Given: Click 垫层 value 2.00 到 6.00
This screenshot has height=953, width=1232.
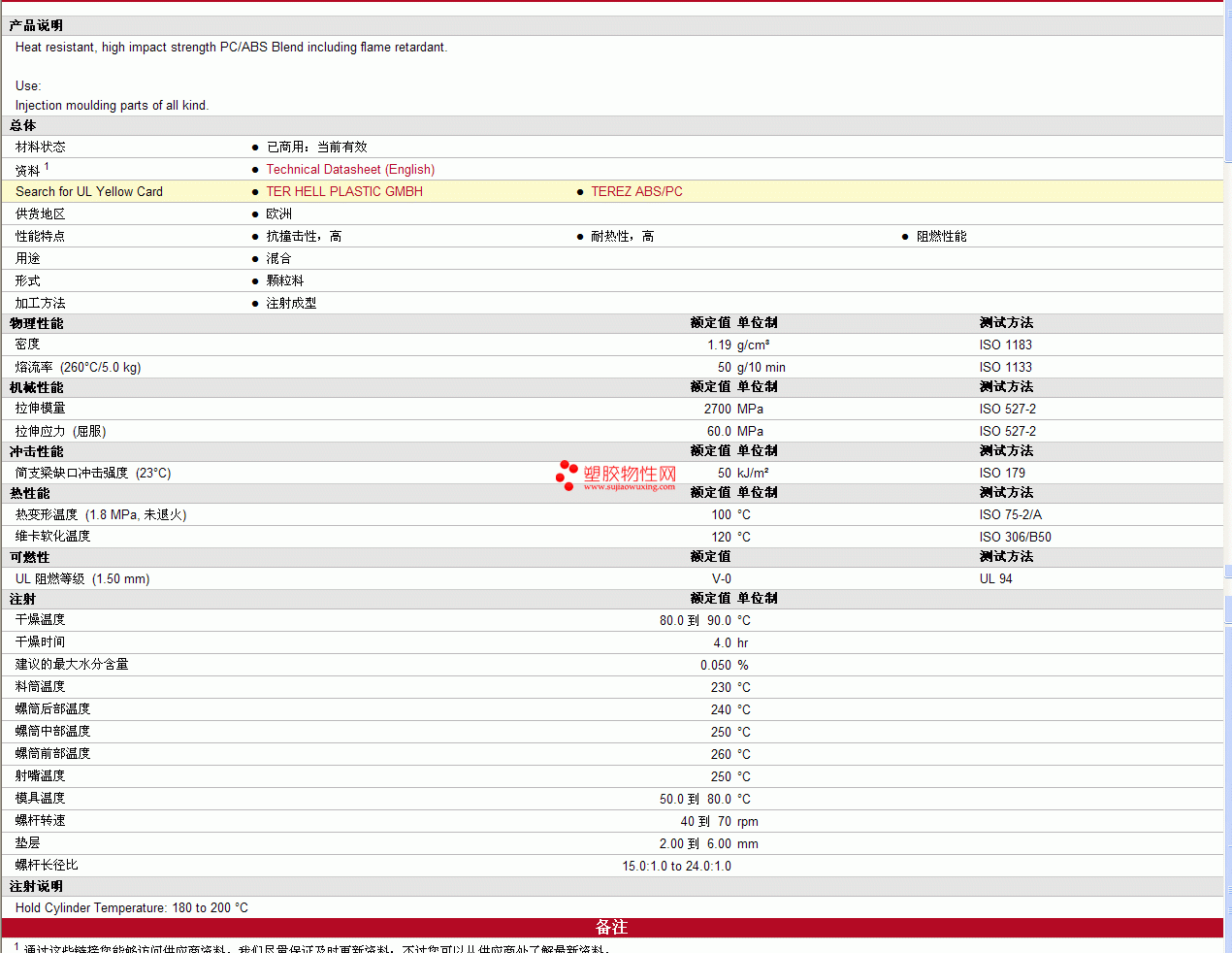Looking at the screenshot, I should 696,844.
